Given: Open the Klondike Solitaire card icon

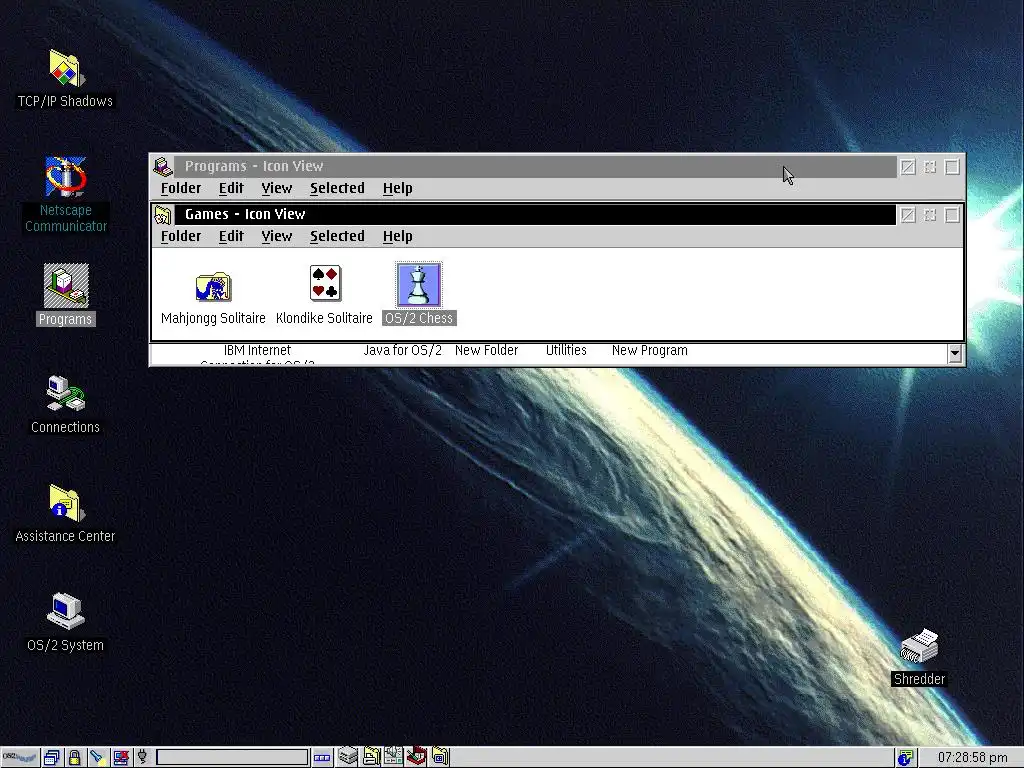Looking at the screenshot, I should (325, 283).
